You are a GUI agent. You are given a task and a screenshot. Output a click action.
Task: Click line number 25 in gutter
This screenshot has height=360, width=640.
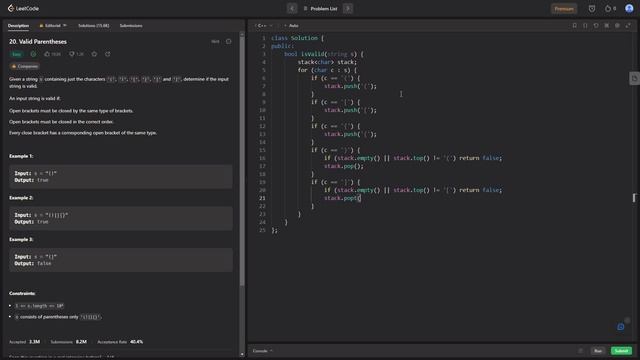[x=262, y=230]
